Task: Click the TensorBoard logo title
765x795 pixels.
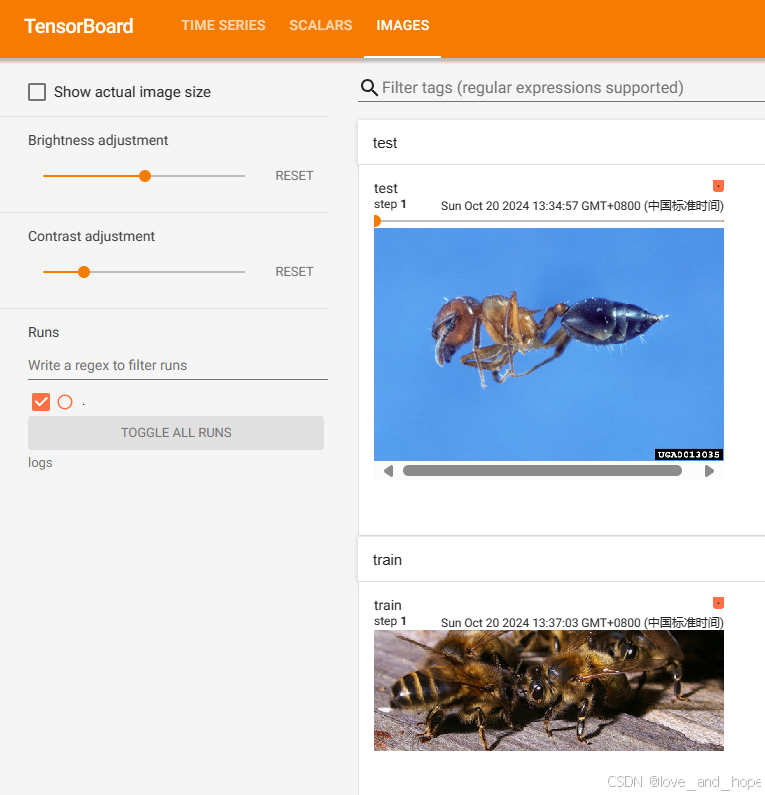Action: (x=79, y=26)
